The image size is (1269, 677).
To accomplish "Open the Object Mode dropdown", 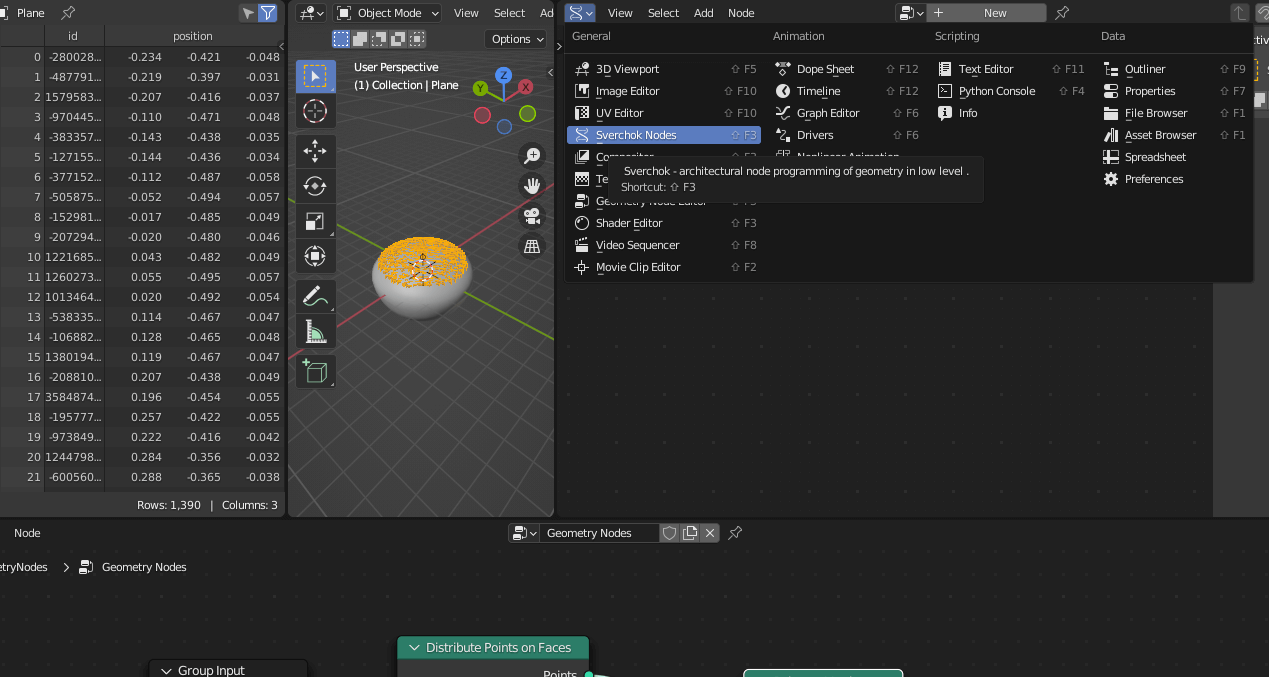I will tap(387, 13).
